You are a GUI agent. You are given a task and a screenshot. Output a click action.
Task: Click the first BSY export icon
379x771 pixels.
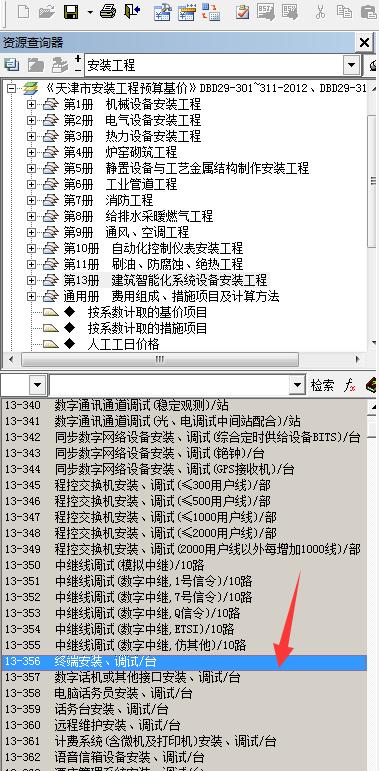click(x=265, y=12)
